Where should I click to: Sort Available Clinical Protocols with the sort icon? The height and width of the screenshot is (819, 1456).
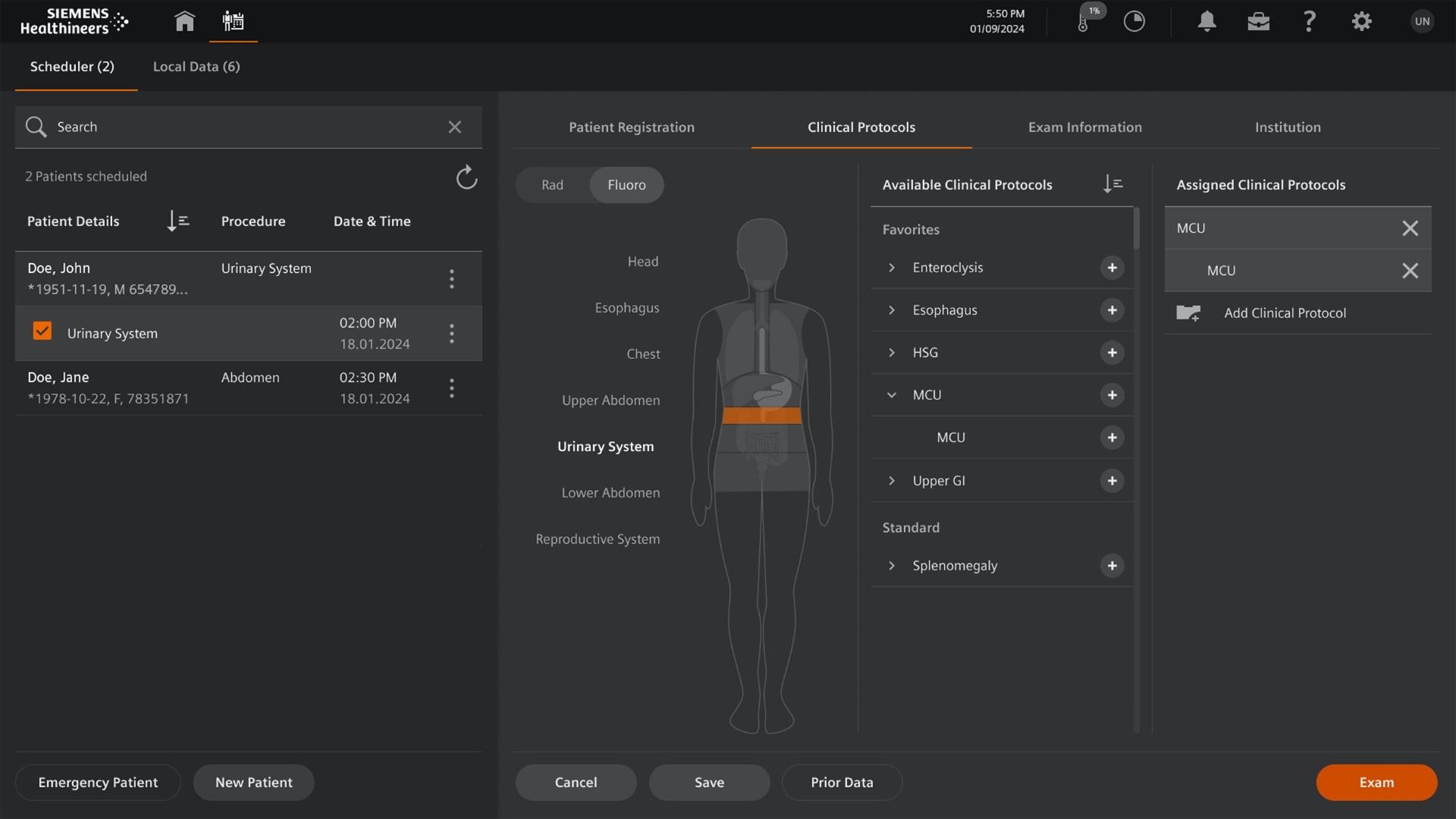click(x=1112, y=184)
